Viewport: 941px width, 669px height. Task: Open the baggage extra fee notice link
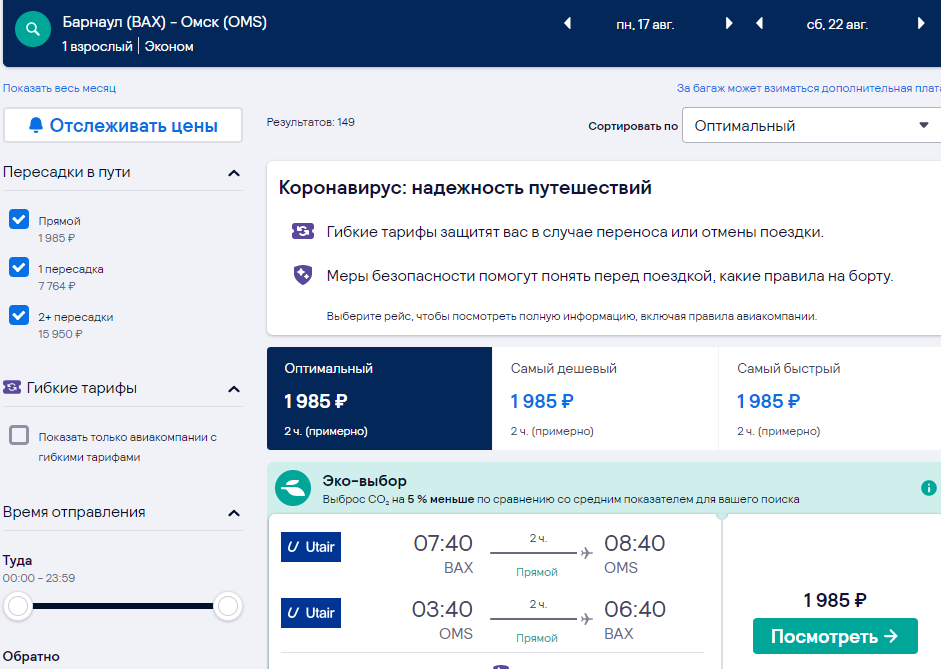pyautogui.click(x=808, y=88)
